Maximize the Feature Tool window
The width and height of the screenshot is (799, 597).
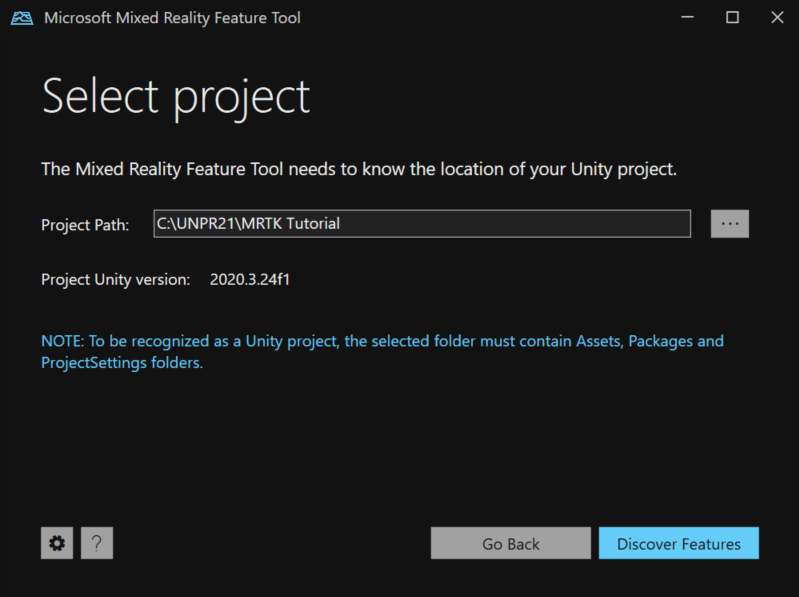732,18
